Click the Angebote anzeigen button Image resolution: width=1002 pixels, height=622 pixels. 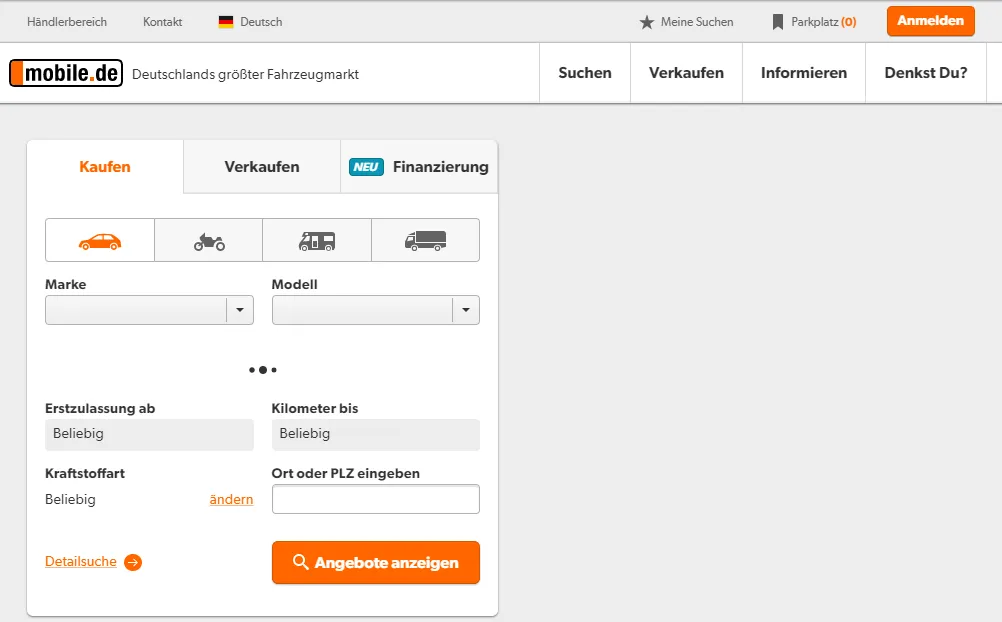coord(376,563)
